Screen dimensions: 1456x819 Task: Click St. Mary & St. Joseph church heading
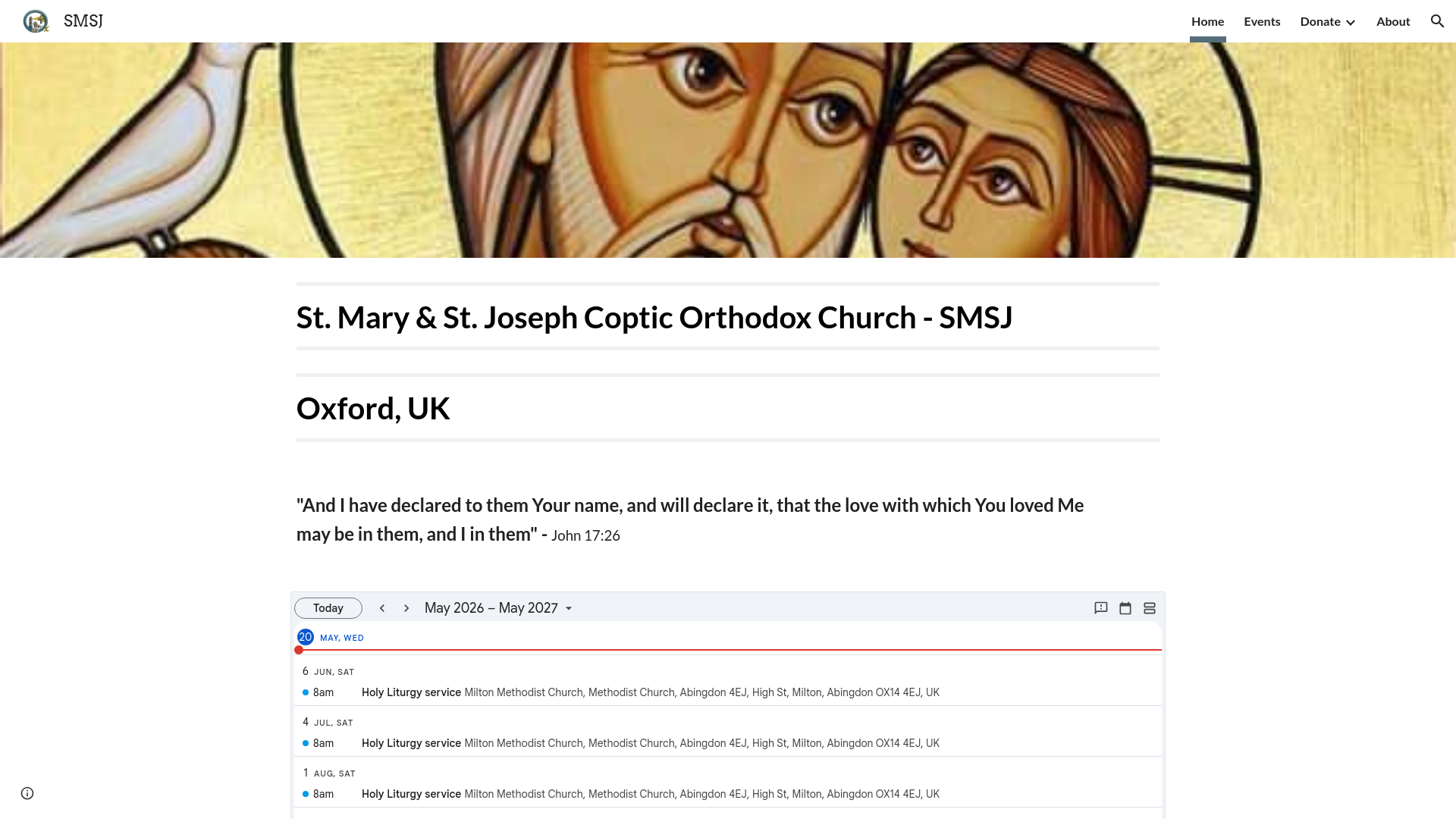click(654, 317)
